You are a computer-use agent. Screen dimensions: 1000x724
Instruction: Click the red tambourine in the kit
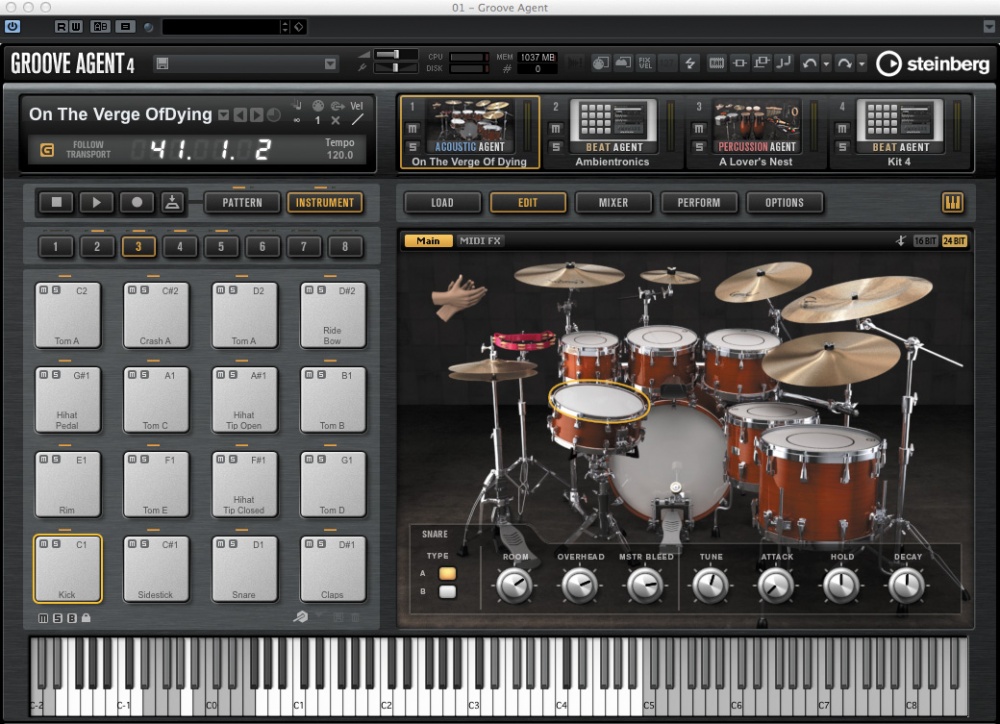click(523, 340)
